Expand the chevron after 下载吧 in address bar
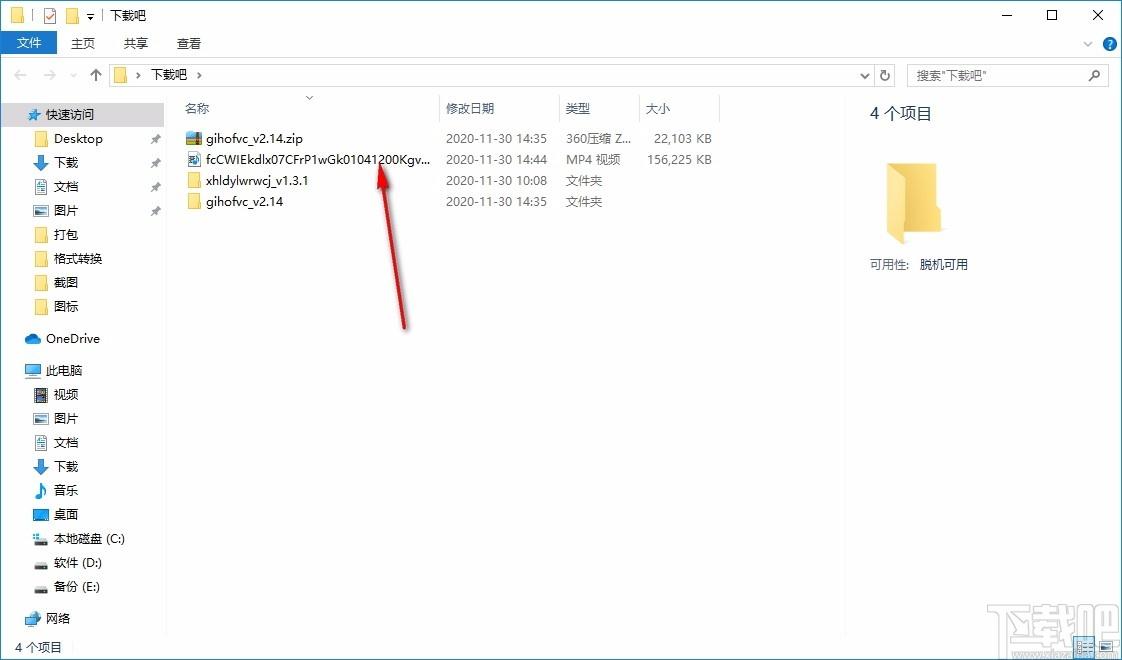Viewport: 1122px width, 660px height. [199, 74]
